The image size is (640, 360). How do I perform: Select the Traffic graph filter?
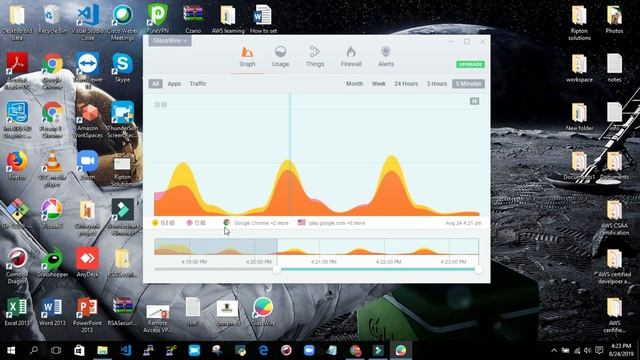coord(198,84)
